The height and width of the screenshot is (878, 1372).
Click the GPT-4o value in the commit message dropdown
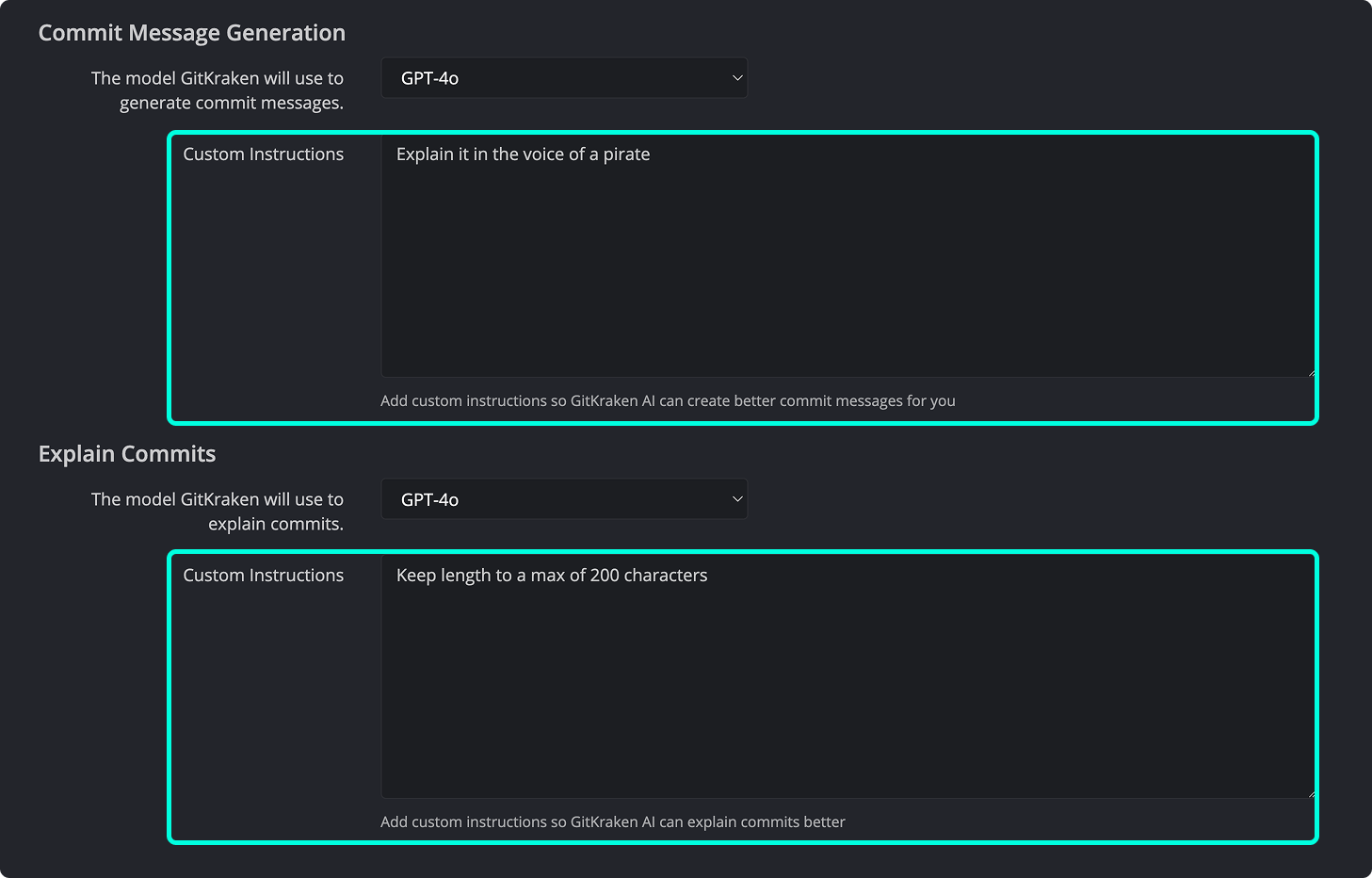coord(429,78)
